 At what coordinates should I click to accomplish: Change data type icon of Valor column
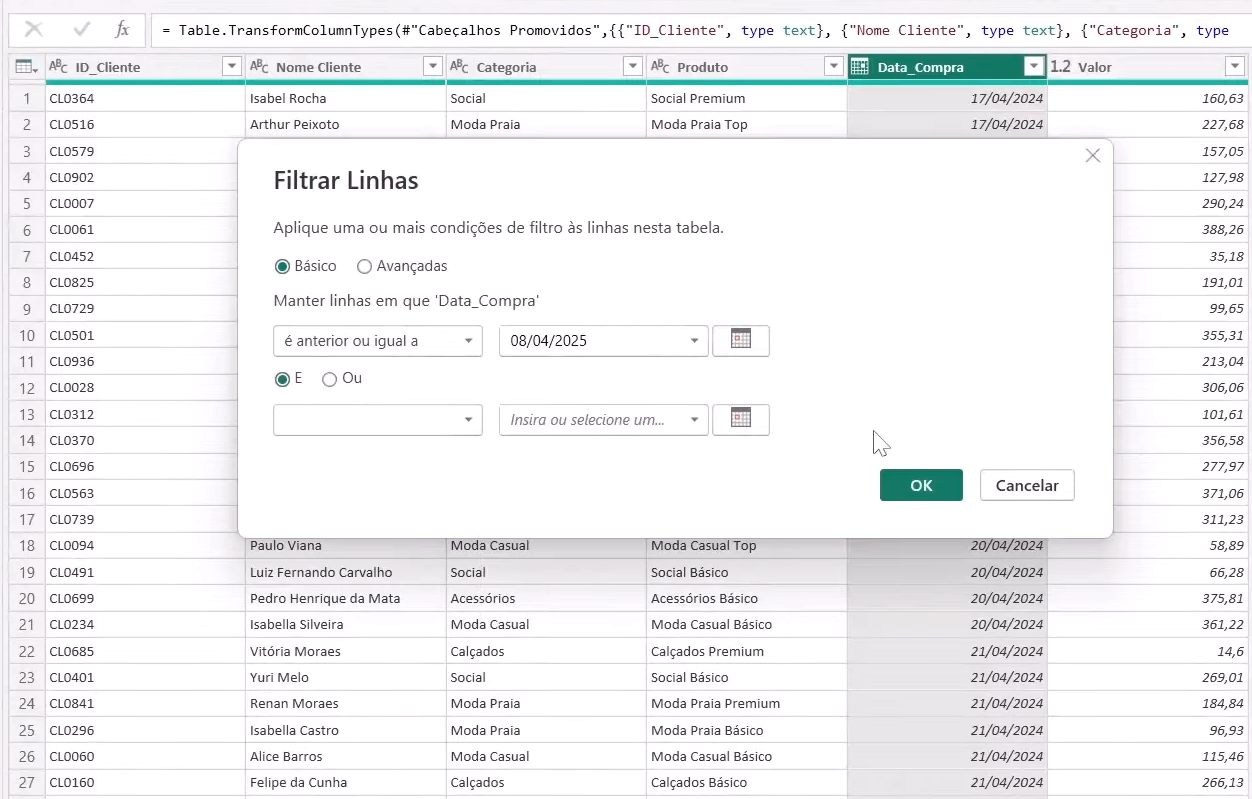tap(1061, 67)
